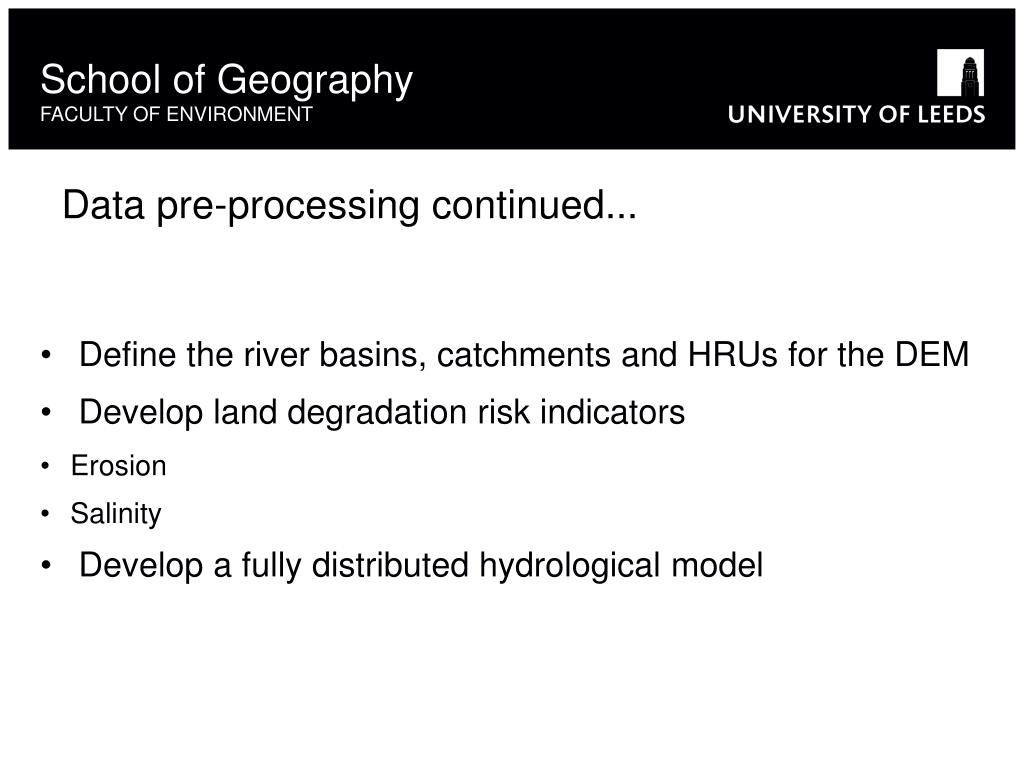This screenshot has height=768, width=1024.
Task: Click the University of Leeds tower logo
Action: tap(960, 72)
